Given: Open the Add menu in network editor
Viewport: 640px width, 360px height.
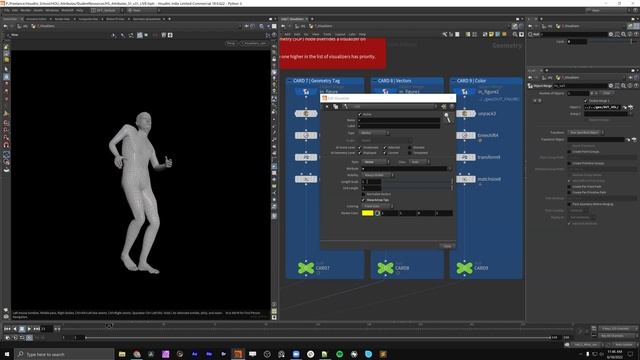Looking at the screenshot, I should [287, 35].
